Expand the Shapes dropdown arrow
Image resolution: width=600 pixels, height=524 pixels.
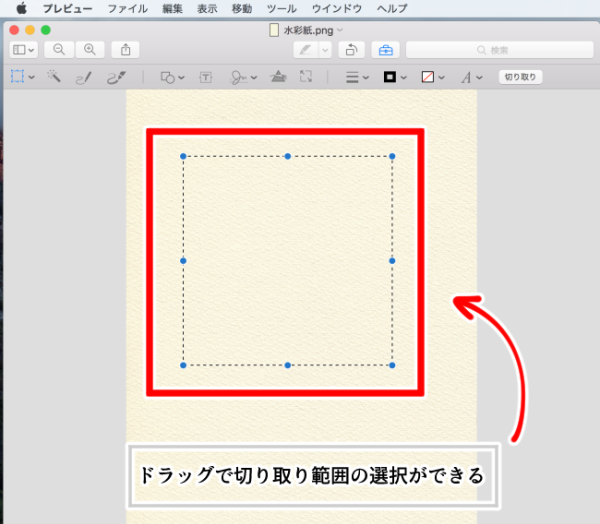[181, 78]
